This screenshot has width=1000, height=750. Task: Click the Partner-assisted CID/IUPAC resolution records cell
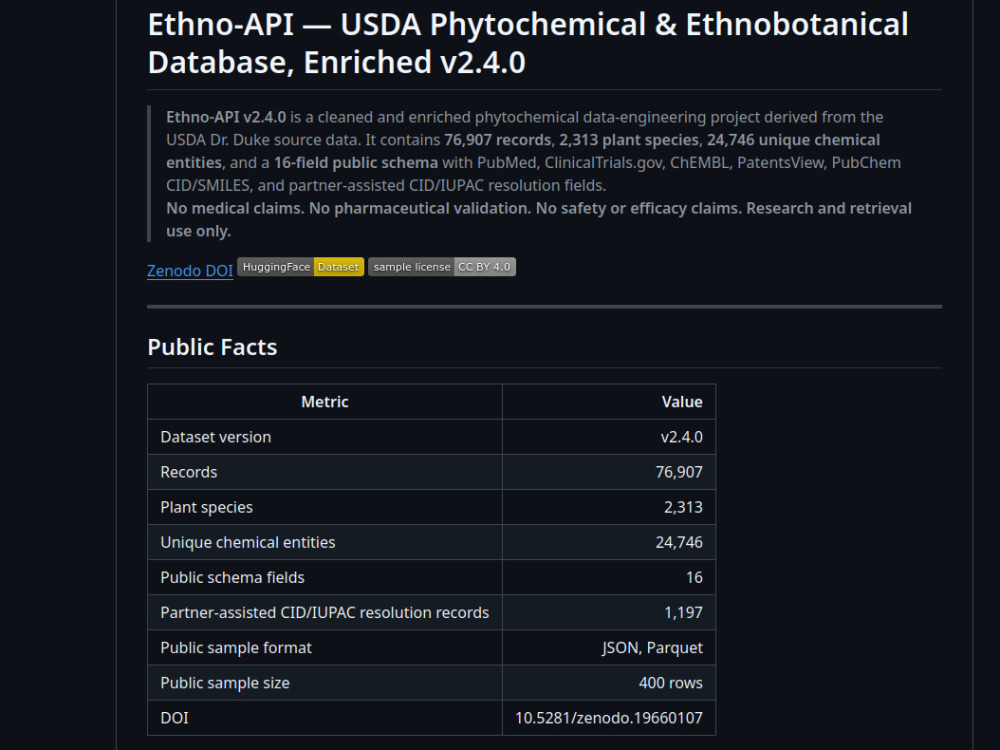325,612
